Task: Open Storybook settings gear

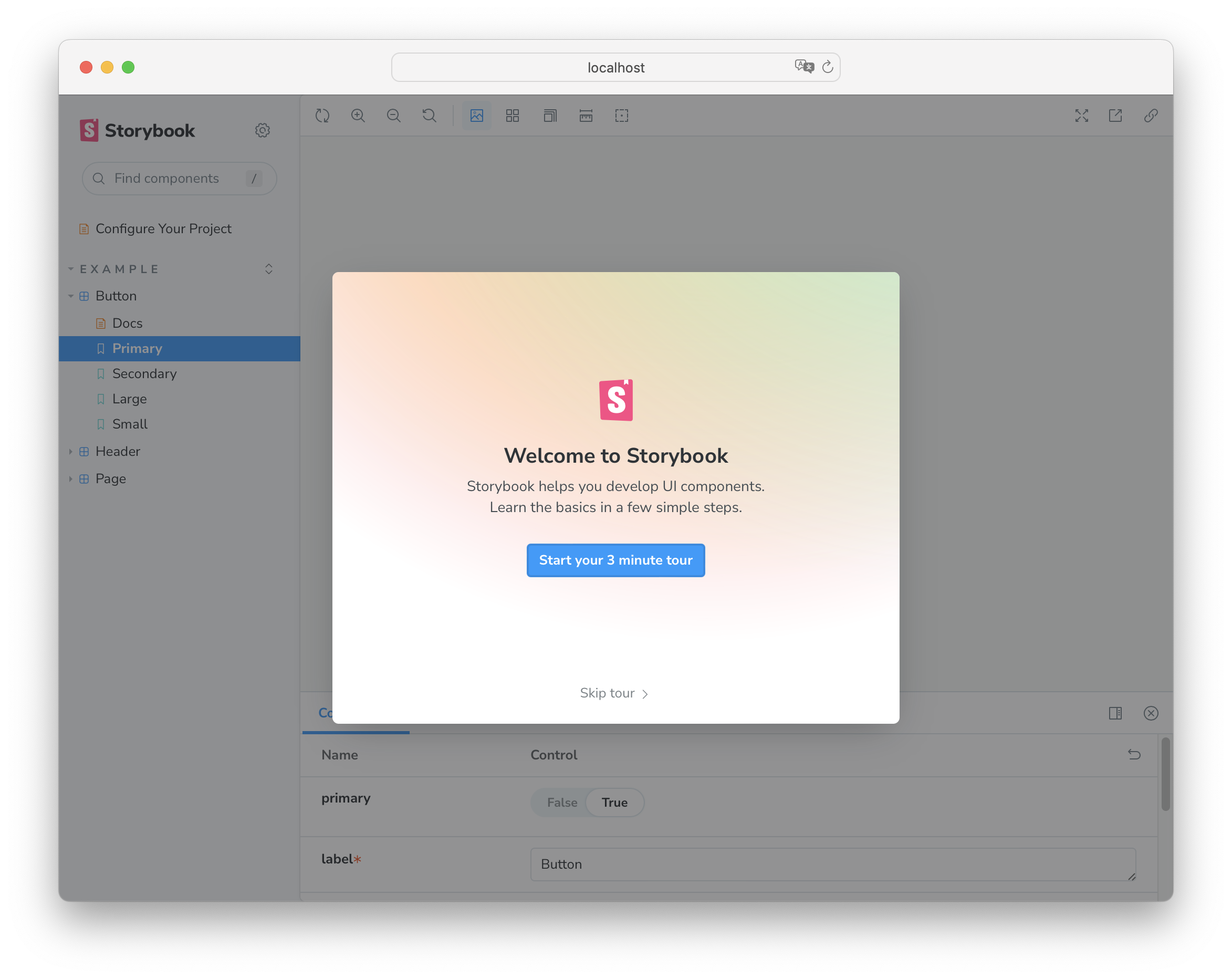Action: coord(262,130)
